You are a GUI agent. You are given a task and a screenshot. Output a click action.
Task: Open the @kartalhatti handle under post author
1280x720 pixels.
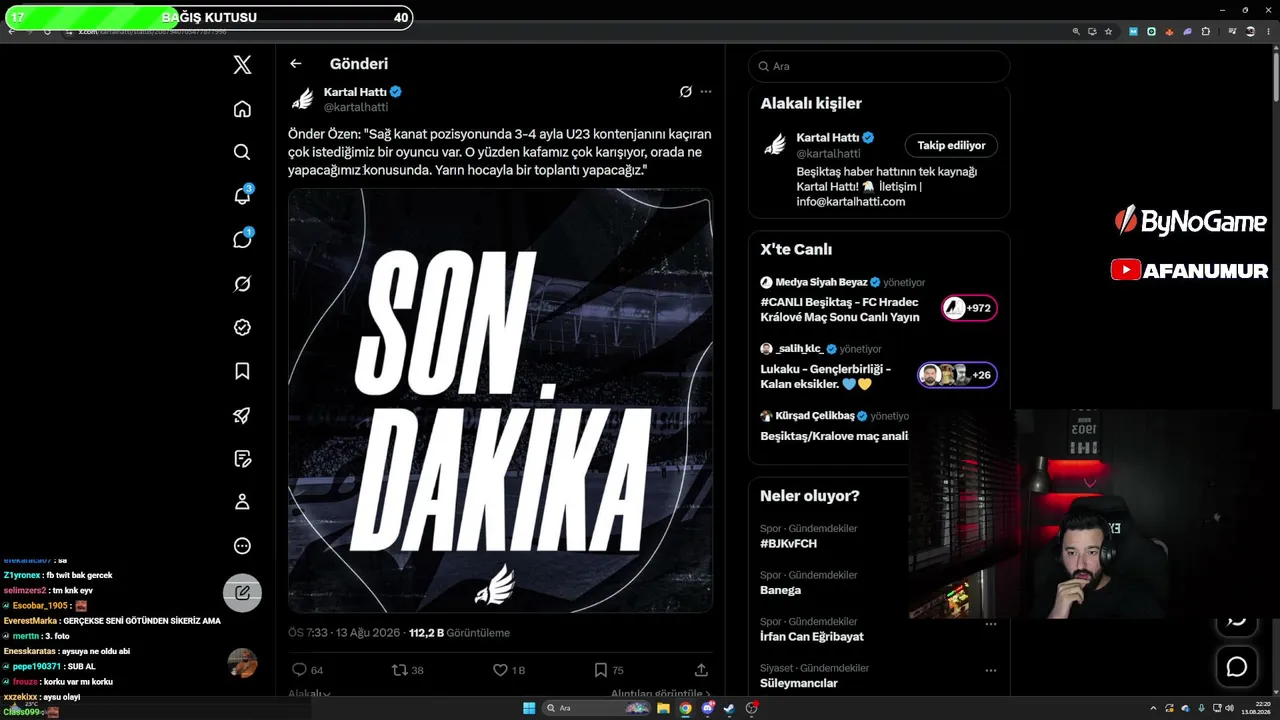tap(356, 107)
